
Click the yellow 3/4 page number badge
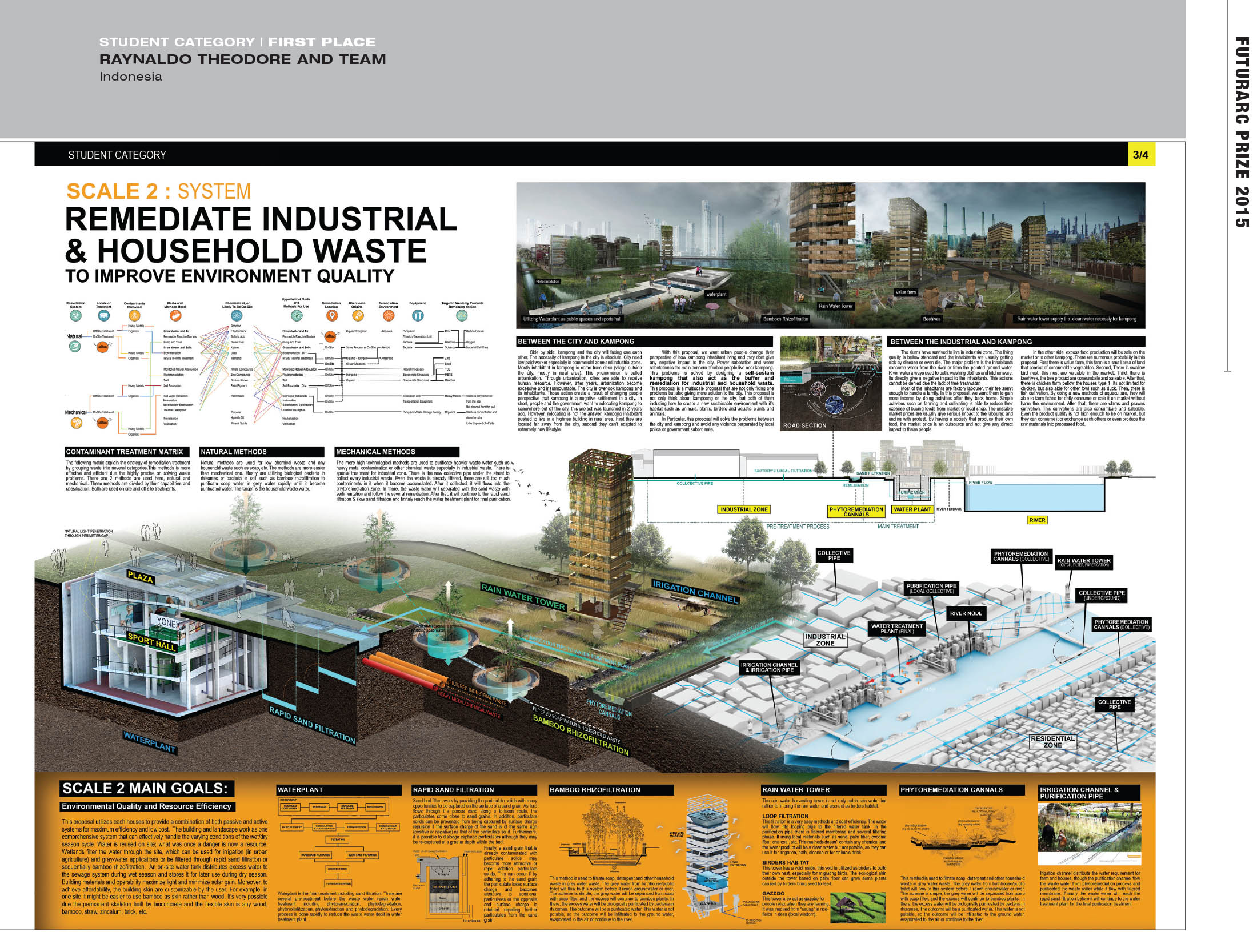(1140, 155)
